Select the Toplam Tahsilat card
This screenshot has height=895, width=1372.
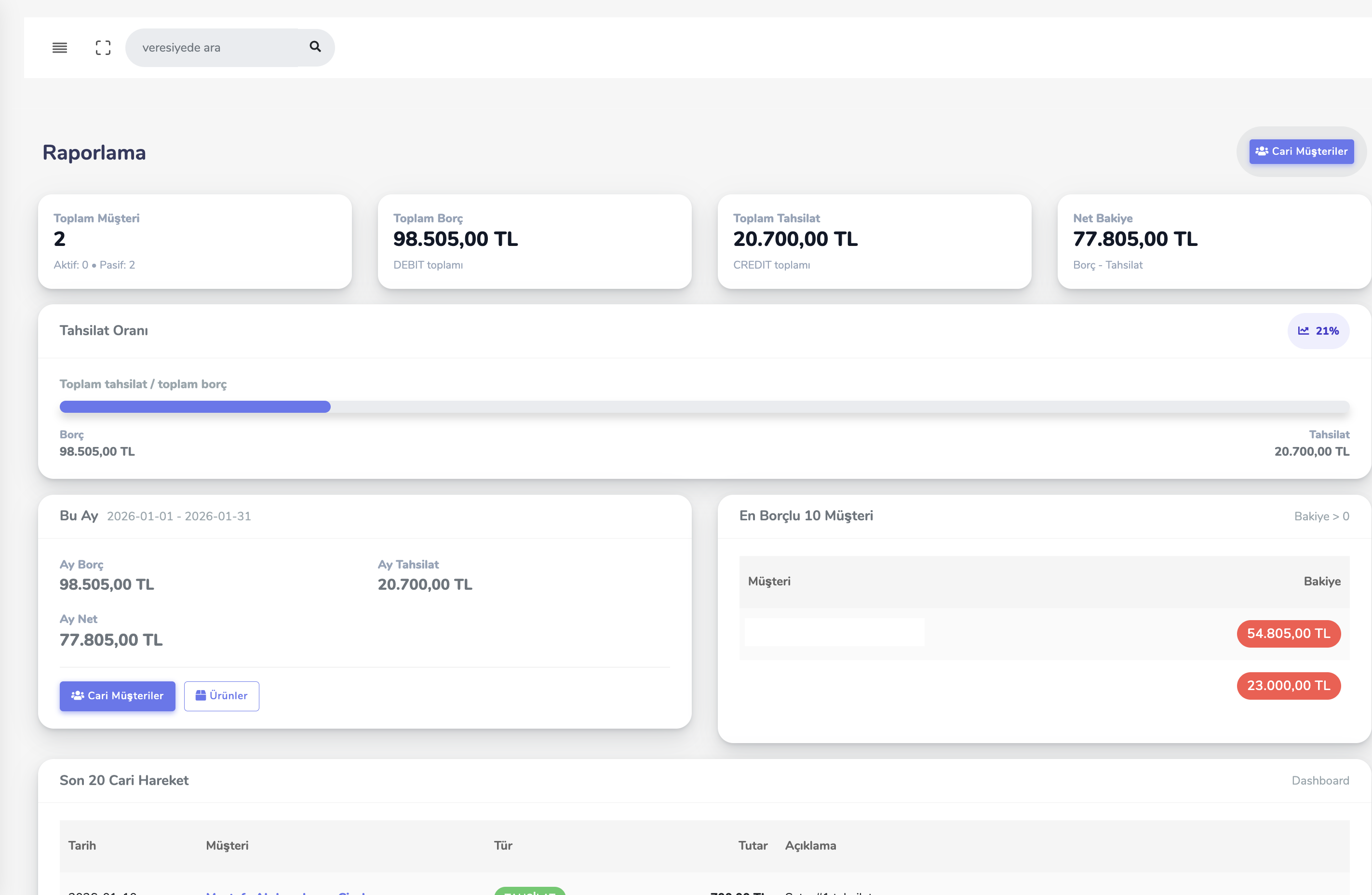point(874,242)
